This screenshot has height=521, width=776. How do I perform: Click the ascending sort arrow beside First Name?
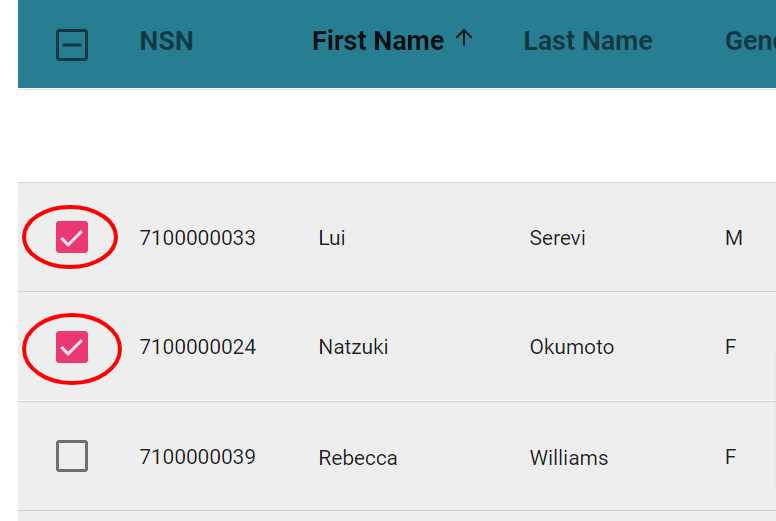[464, 38]
